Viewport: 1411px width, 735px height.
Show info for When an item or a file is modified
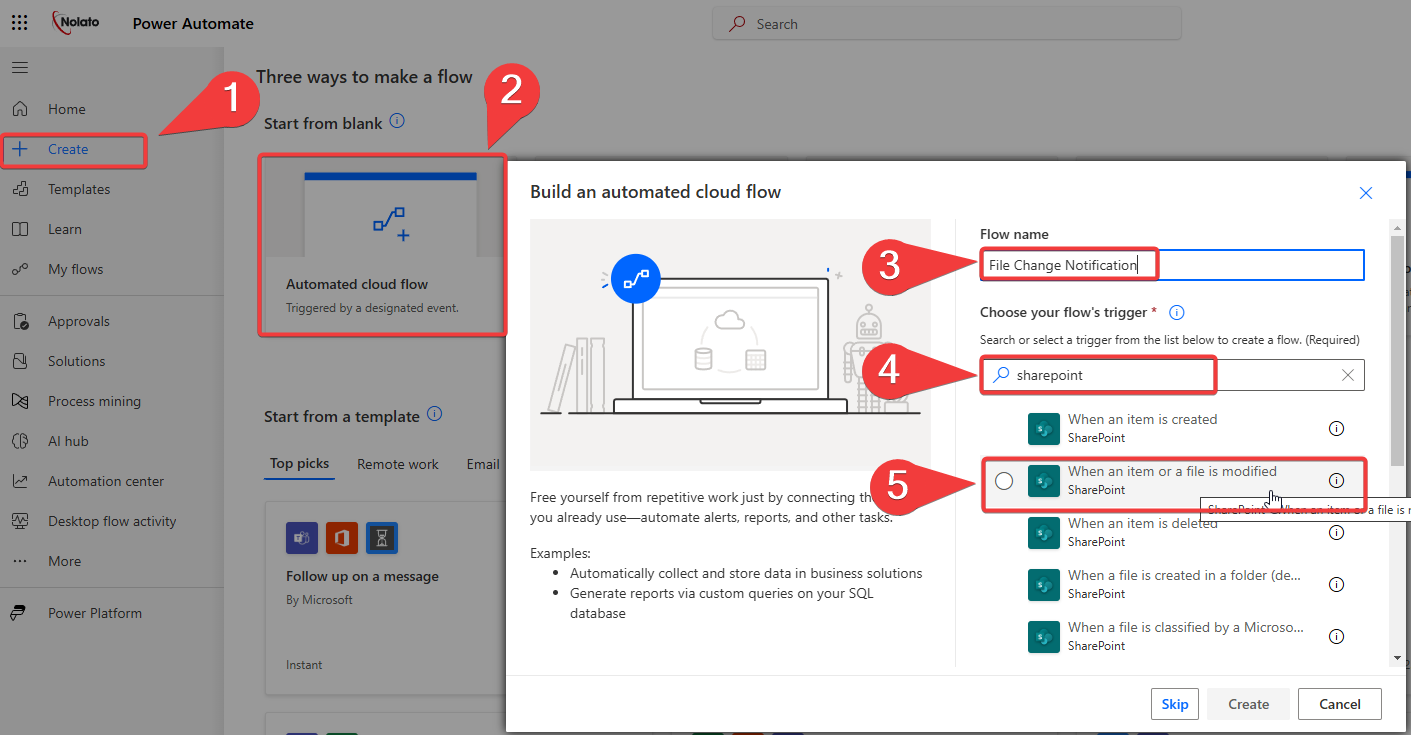1336,480
